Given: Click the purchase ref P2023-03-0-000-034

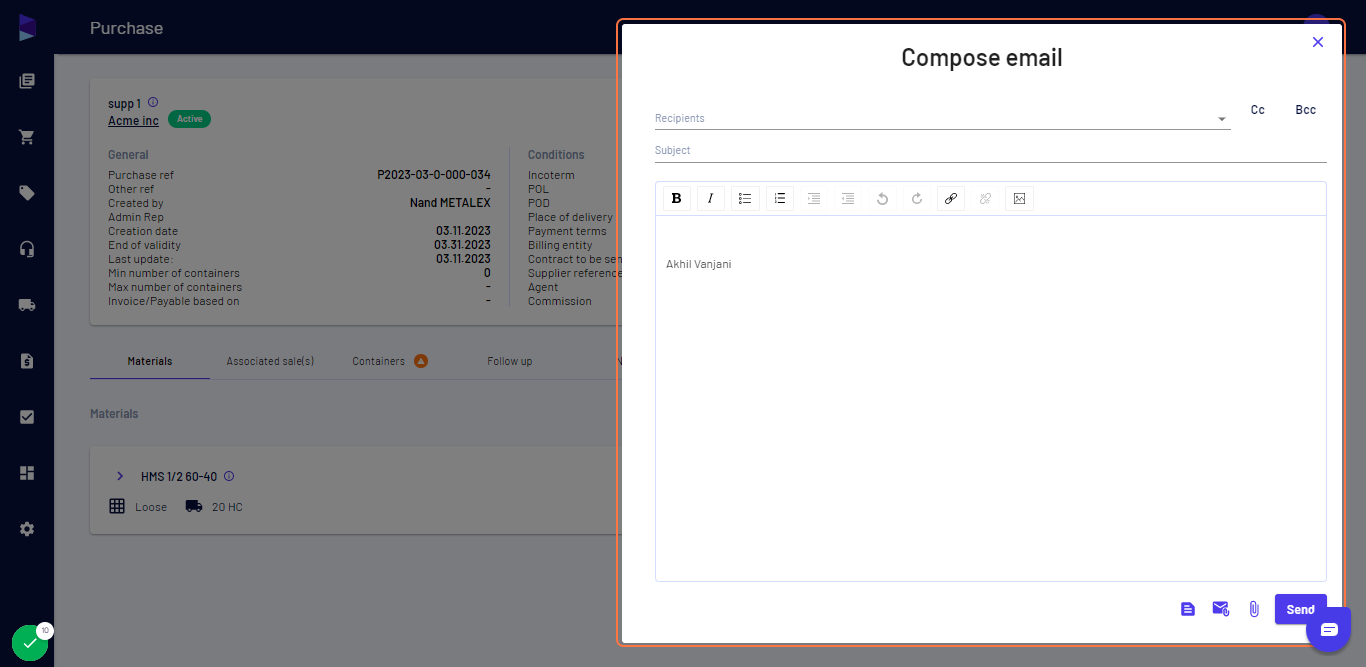Looking at the screenshot, I should pos(434,175).
